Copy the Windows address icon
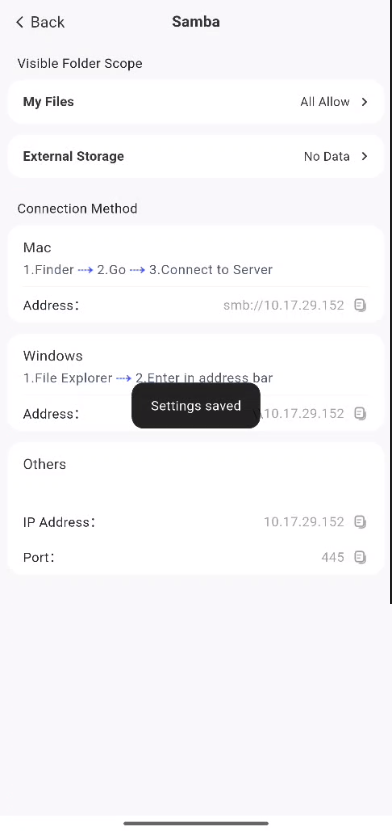 [x=360, y=413]
